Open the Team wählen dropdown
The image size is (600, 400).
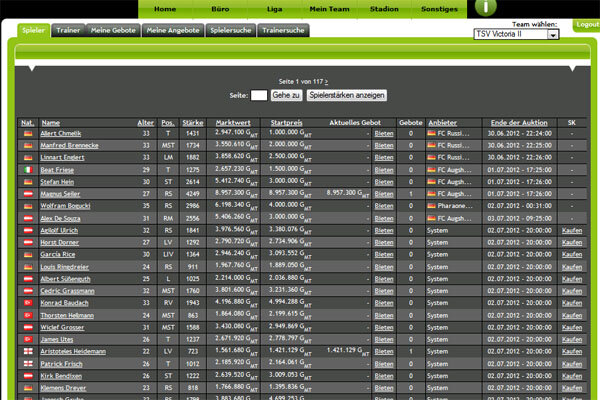click(x=516, y=34)
